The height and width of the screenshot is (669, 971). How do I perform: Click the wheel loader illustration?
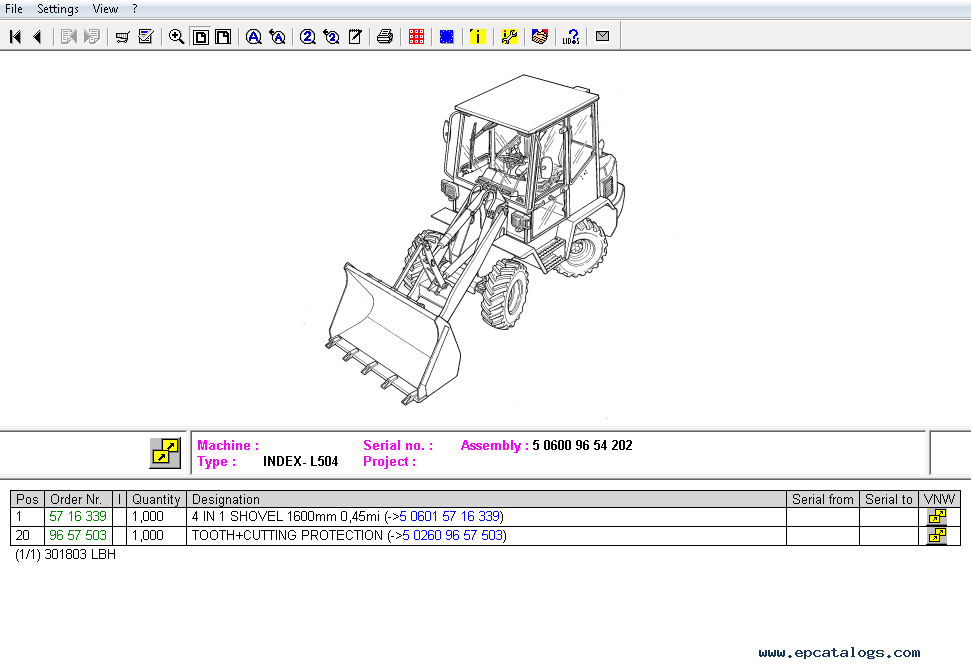tap(476, 239)
